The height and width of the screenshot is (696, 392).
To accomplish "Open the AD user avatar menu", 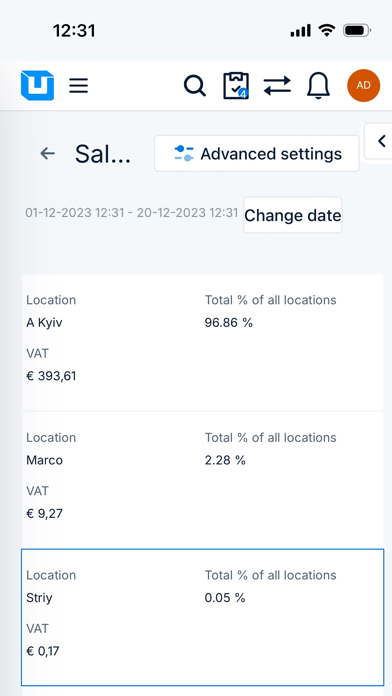I will [363, 85].
